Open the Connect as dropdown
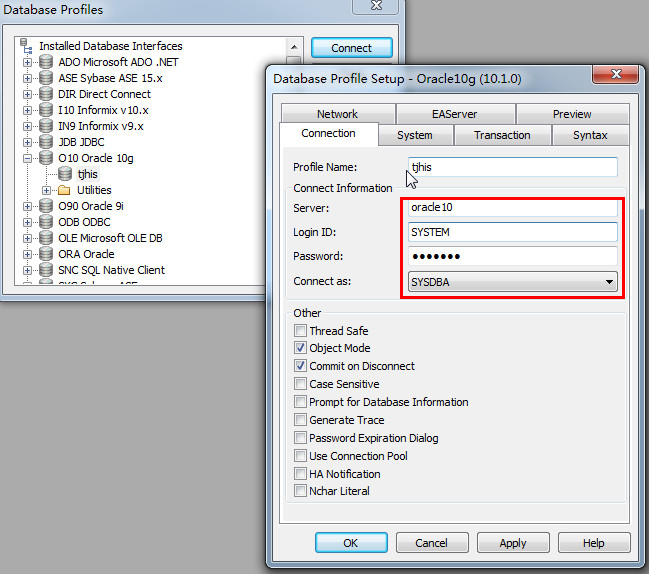 (x=512, y=282)
